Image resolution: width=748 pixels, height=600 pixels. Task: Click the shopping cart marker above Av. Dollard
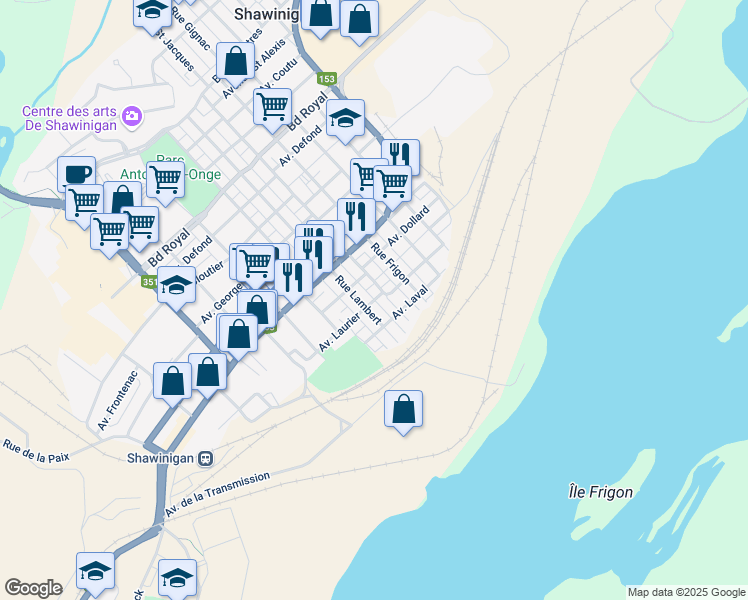coord(393,186)
